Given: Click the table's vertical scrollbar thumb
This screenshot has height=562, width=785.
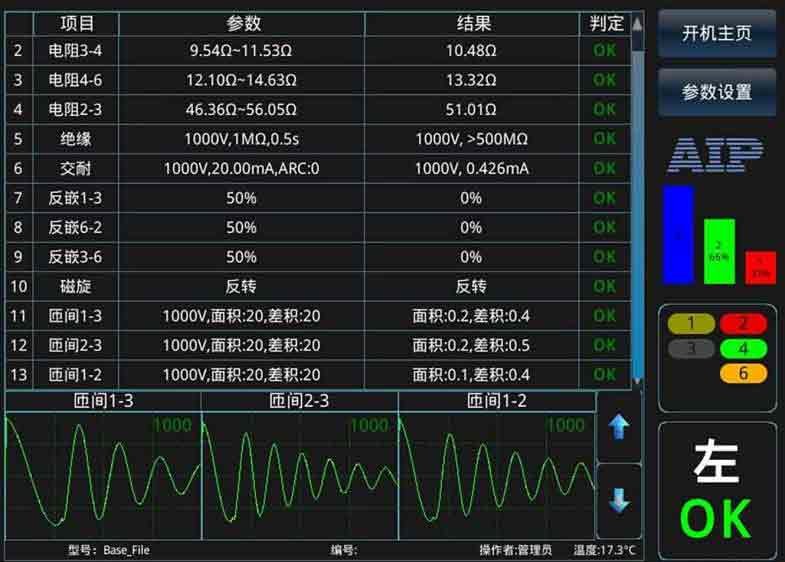Looking at the screenshot, I should pos(637,215).
